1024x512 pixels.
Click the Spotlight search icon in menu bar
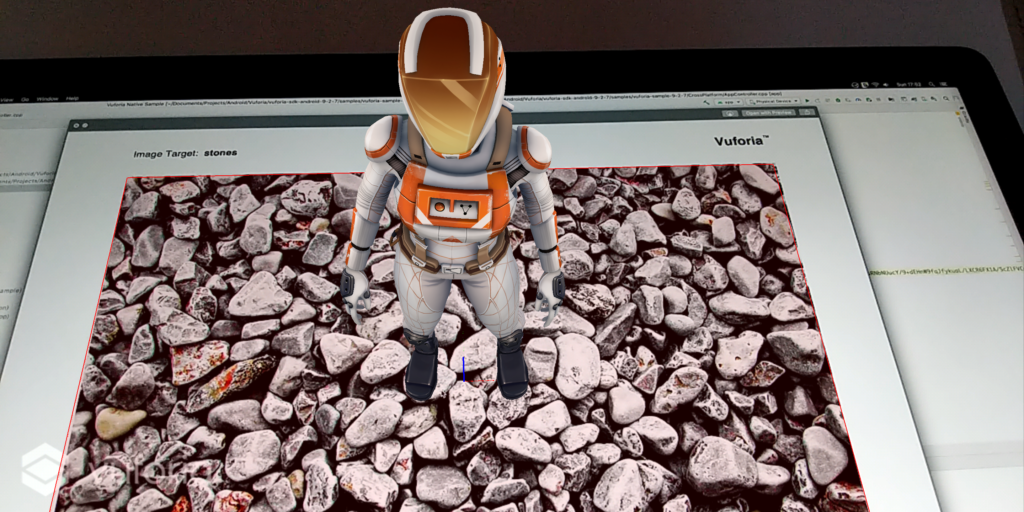pos(931,84)
